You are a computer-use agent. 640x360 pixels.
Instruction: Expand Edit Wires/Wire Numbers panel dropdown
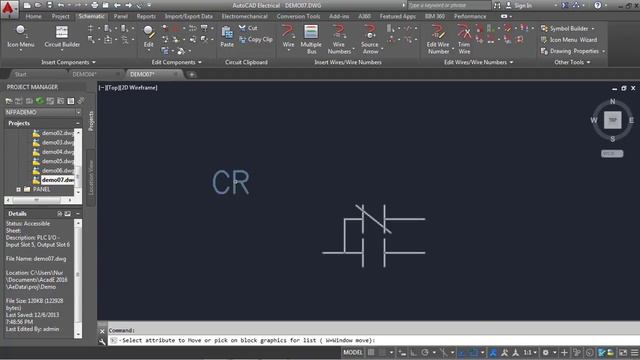click(x=478, y=62)
